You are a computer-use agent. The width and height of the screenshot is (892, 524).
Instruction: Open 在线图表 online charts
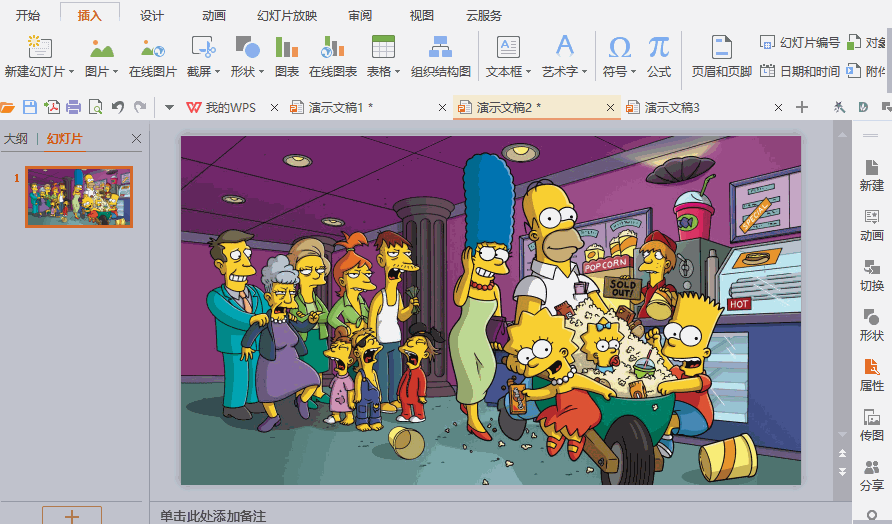point(333,47)
